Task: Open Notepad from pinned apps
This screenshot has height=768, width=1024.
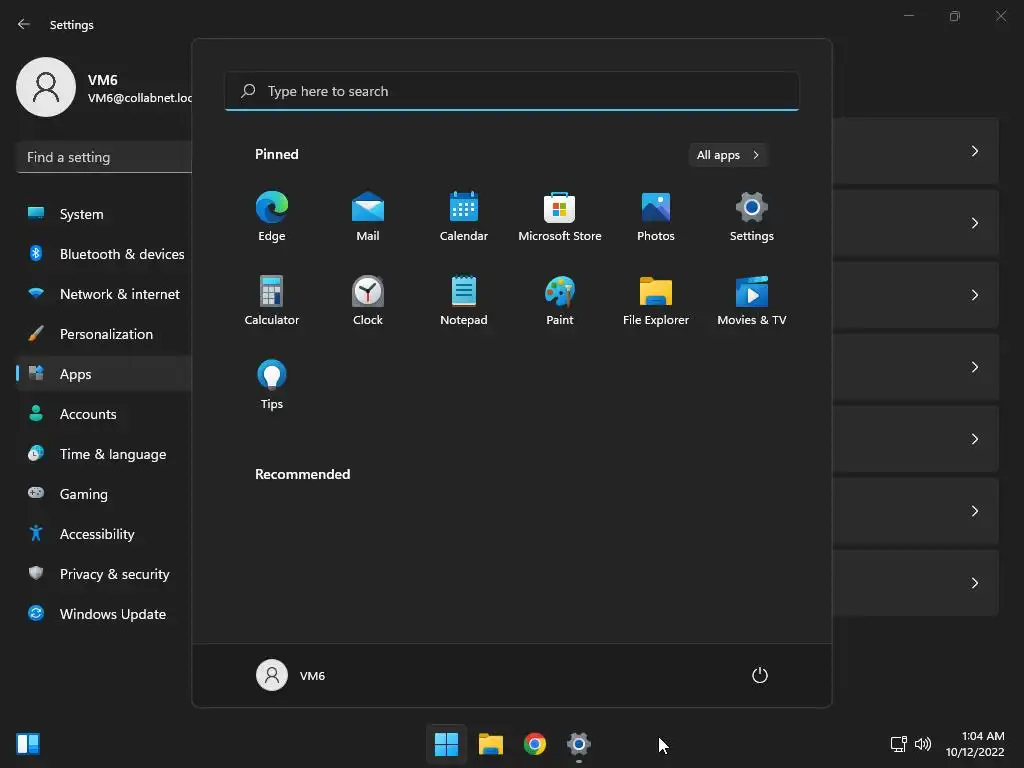Action: click(x=464, y=300)
